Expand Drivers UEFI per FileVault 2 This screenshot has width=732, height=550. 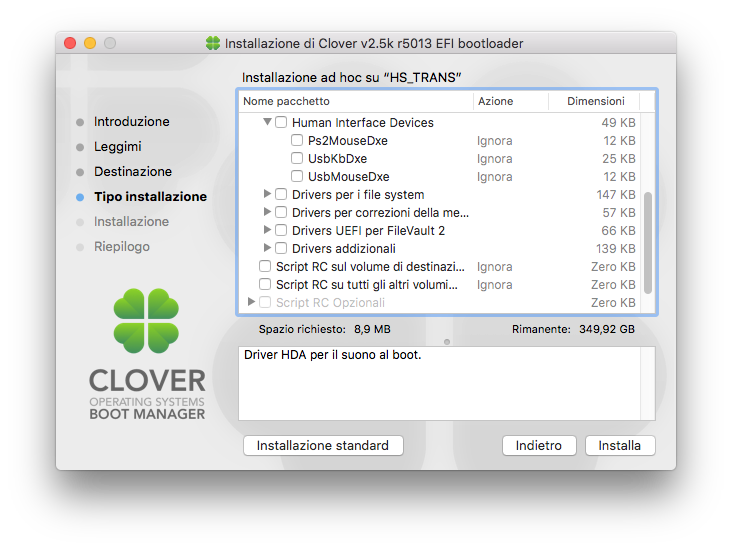(x=267, y=230)
